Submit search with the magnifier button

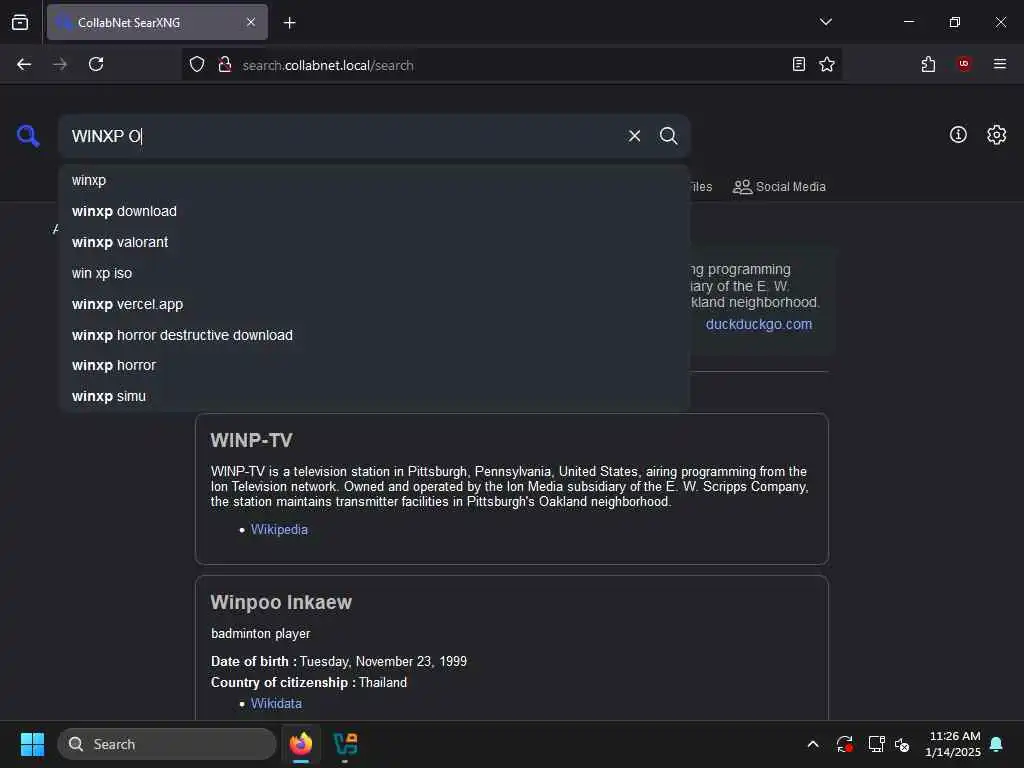[668, 136]
